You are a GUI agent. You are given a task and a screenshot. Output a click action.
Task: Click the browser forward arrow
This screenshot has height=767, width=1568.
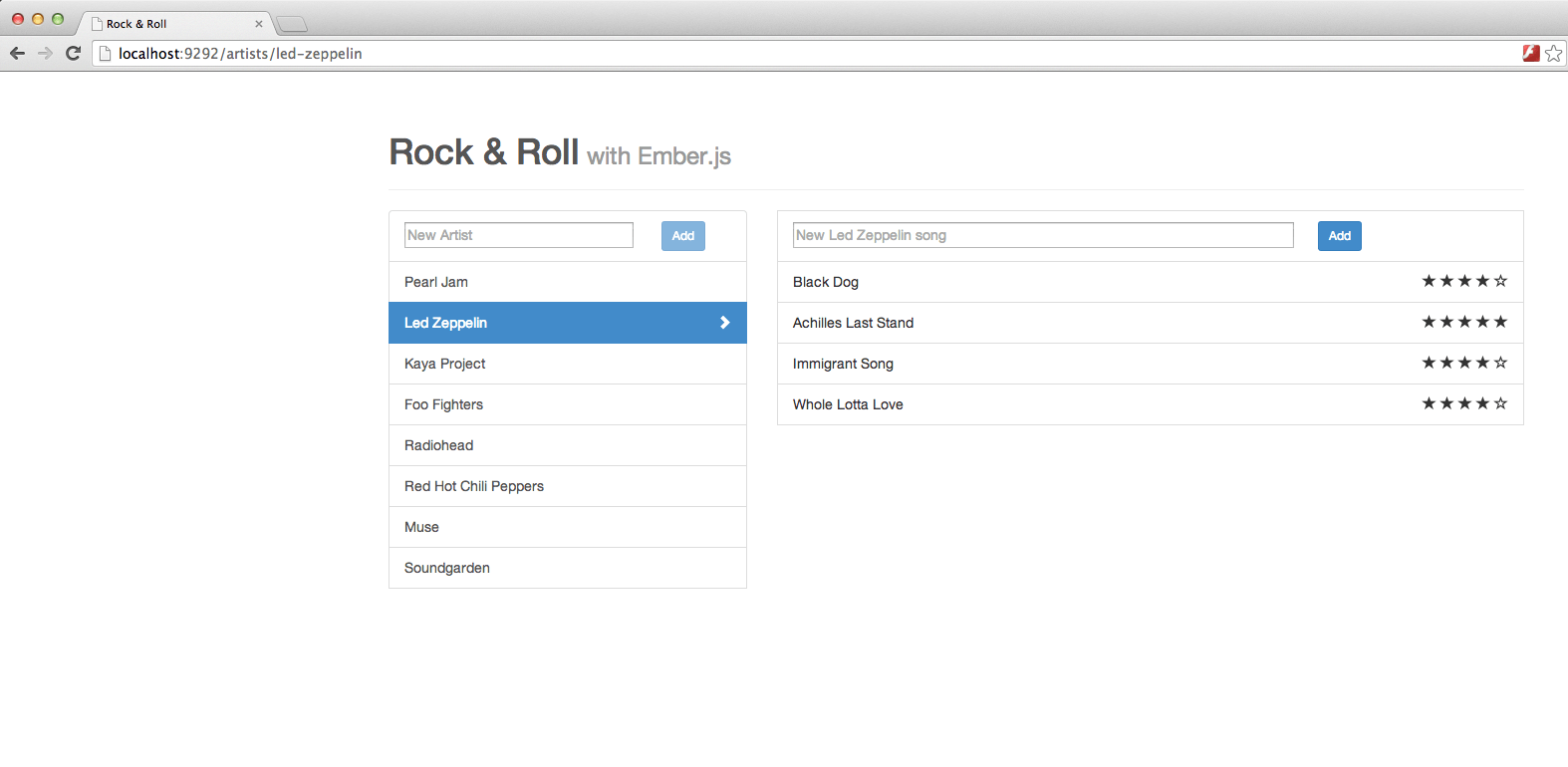click(45, 53)
